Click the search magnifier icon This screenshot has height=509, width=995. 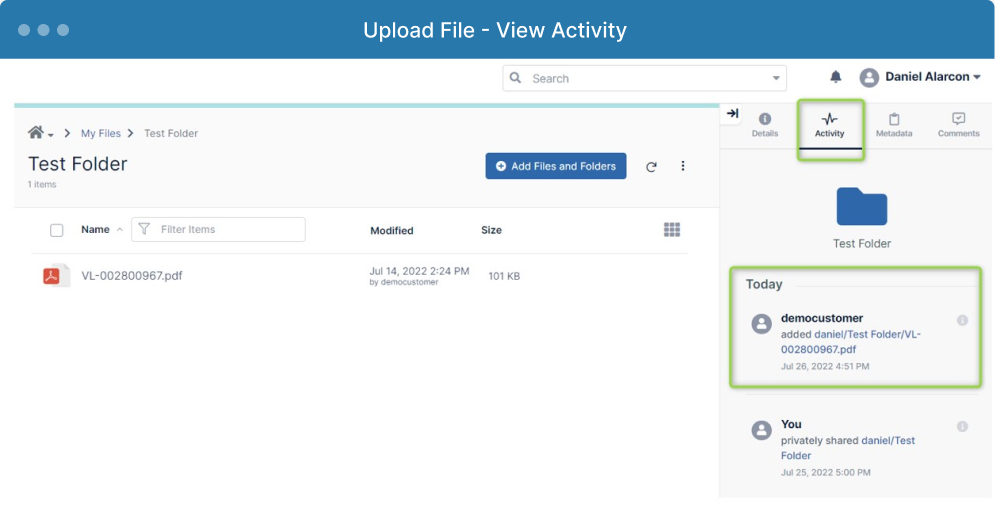click(516, 78)
